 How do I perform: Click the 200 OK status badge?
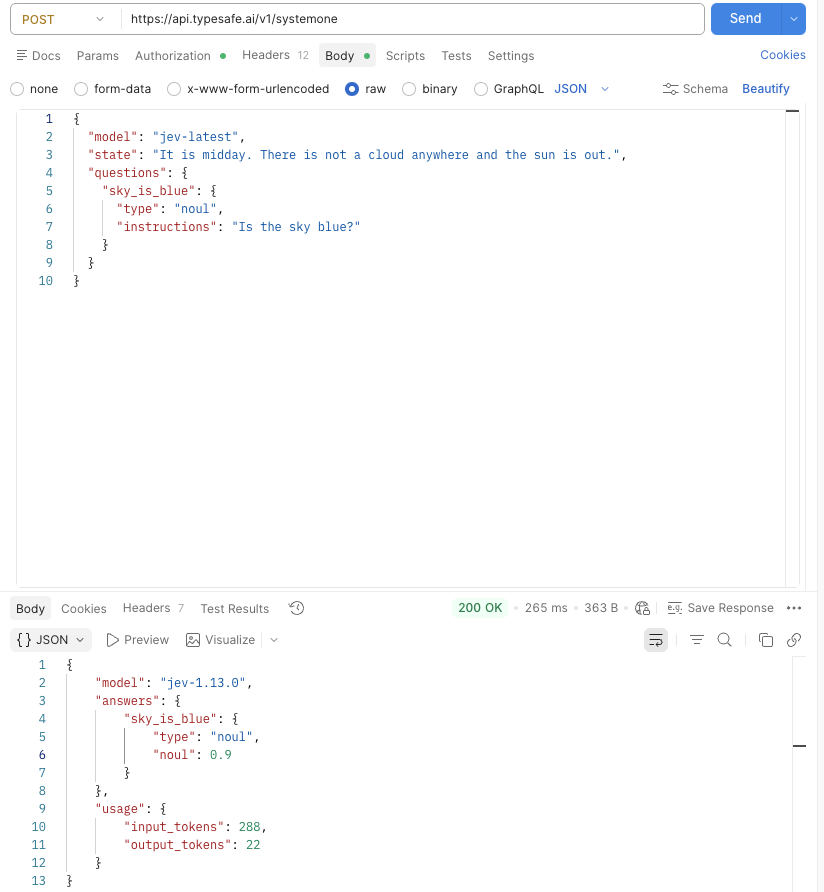point(480,608)
